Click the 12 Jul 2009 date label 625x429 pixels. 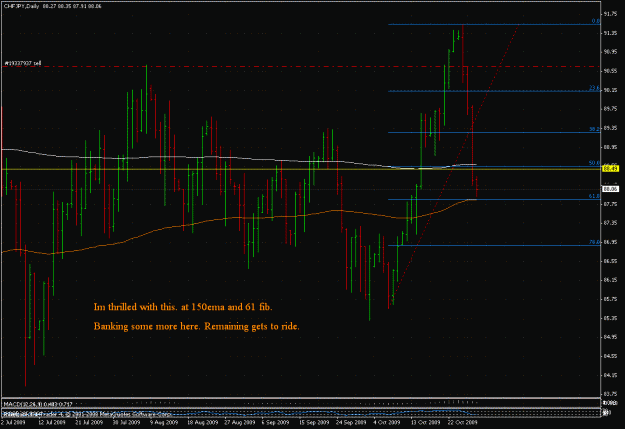point(52,422)
